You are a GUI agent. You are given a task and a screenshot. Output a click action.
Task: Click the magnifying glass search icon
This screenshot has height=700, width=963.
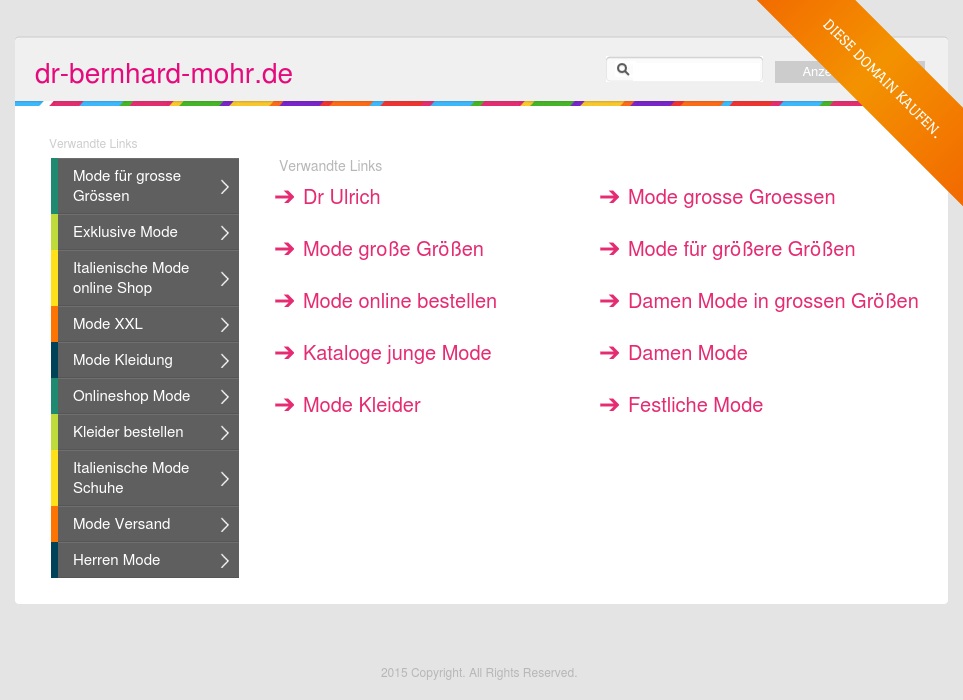click(x=623, y=70)
